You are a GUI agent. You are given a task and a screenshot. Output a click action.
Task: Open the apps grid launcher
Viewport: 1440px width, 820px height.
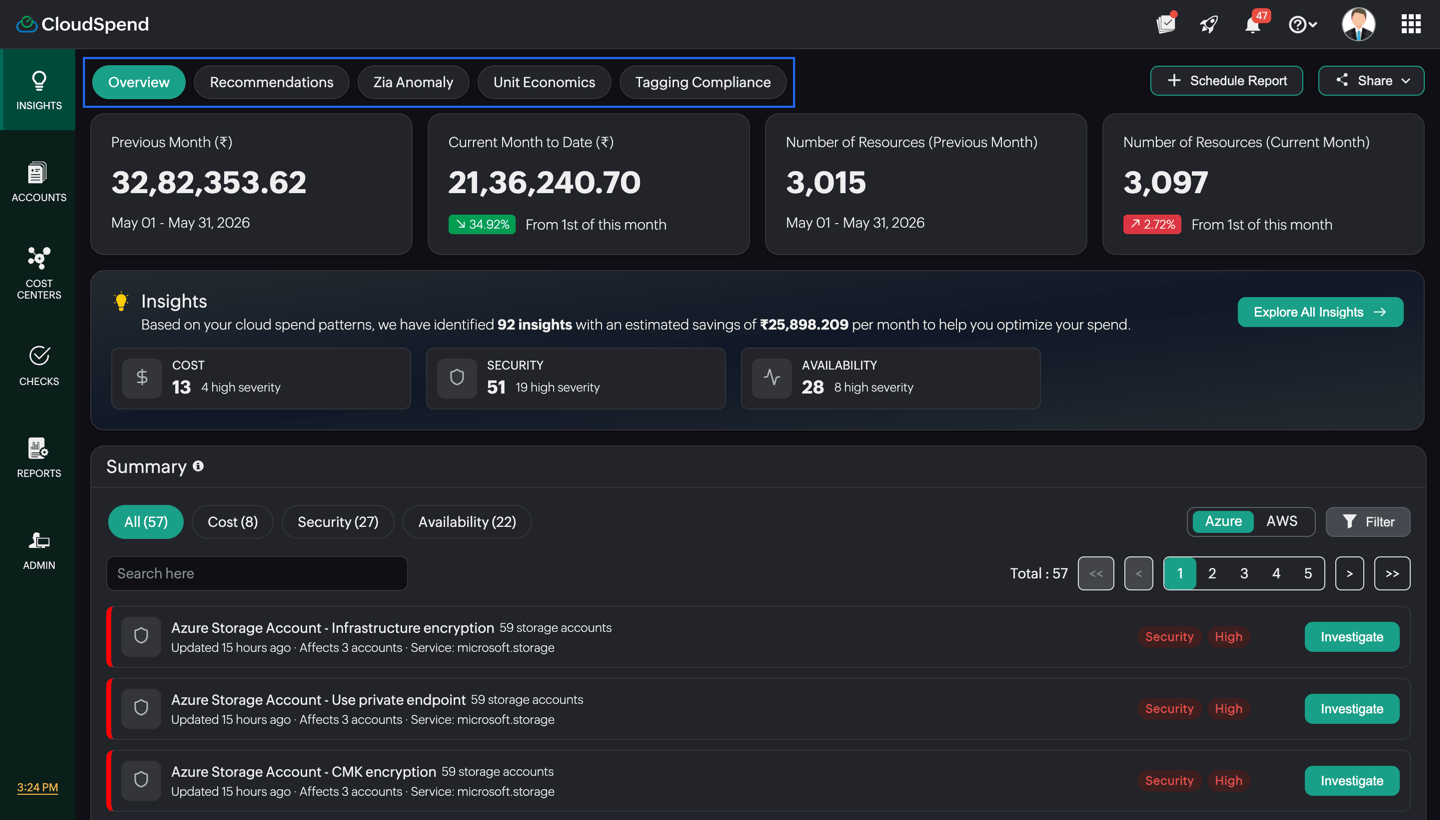point(1411,24)
